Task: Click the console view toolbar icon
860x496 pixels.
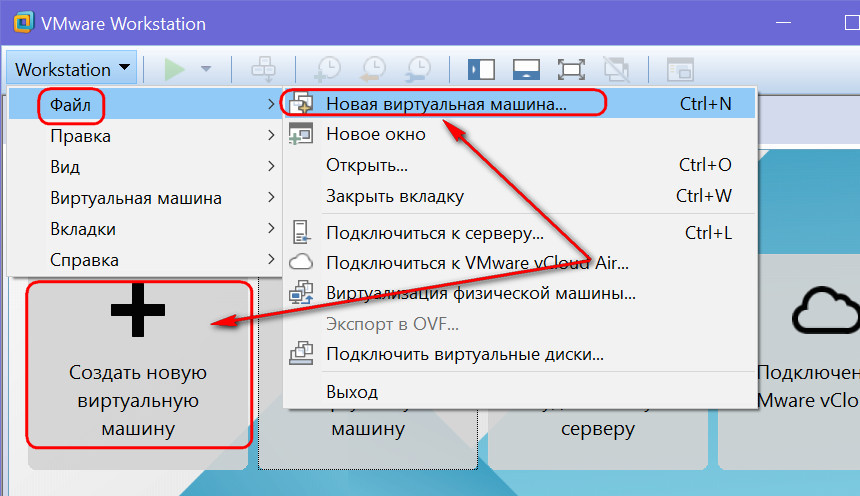Action: point(680,70)
